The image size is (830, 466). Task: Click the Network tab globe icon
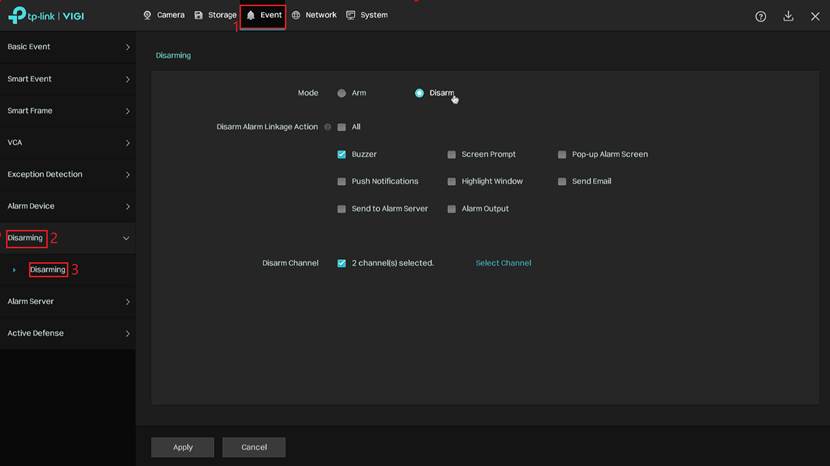(296, 15)
